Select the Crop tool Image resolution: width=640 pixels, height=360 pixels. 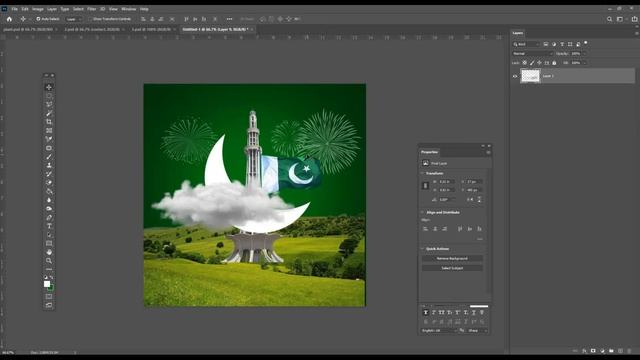[49, 122]
